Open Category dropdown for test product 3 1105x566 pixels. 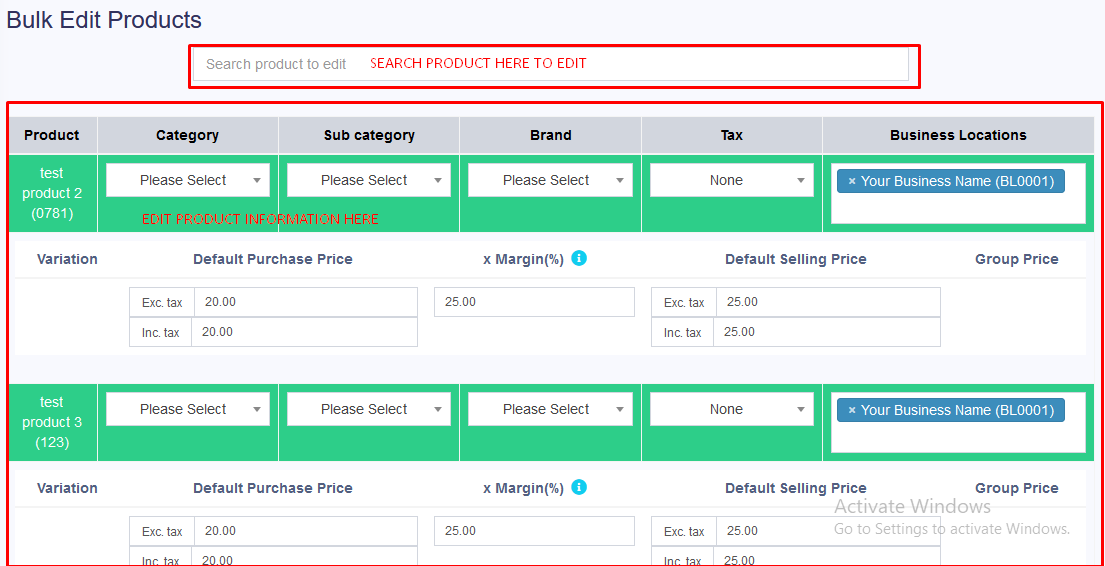pyautogui.click(x=188, y=409)
